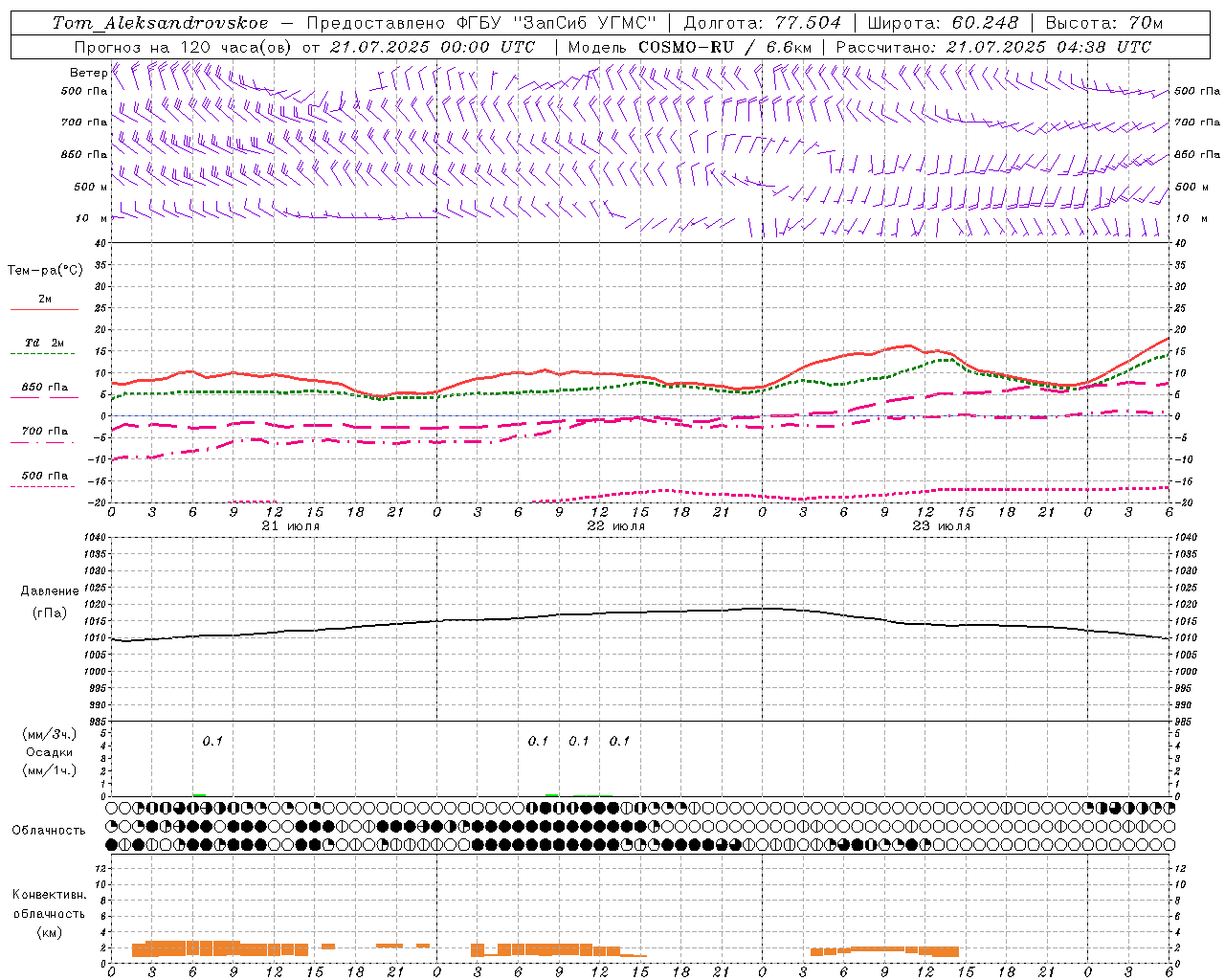Click Рассчитано: 21.07.2025 04:38 UTC timestamp

(993, 47)
